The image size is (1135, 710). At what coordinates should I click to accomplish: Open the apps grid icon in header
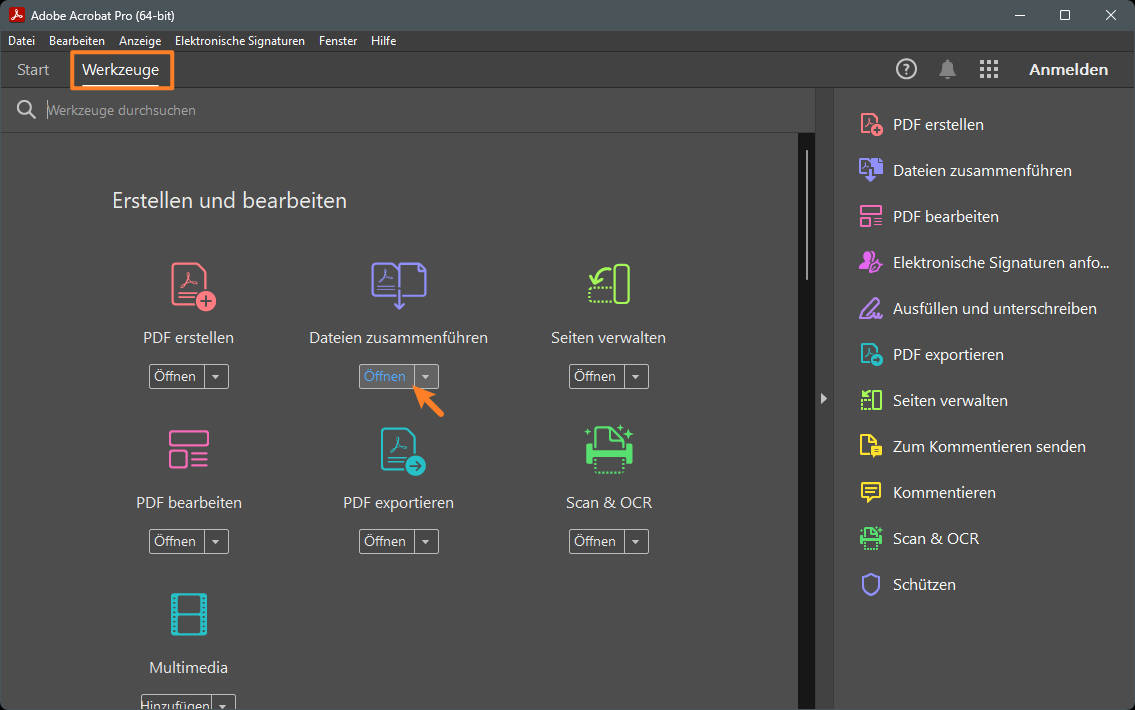[989, 69]
